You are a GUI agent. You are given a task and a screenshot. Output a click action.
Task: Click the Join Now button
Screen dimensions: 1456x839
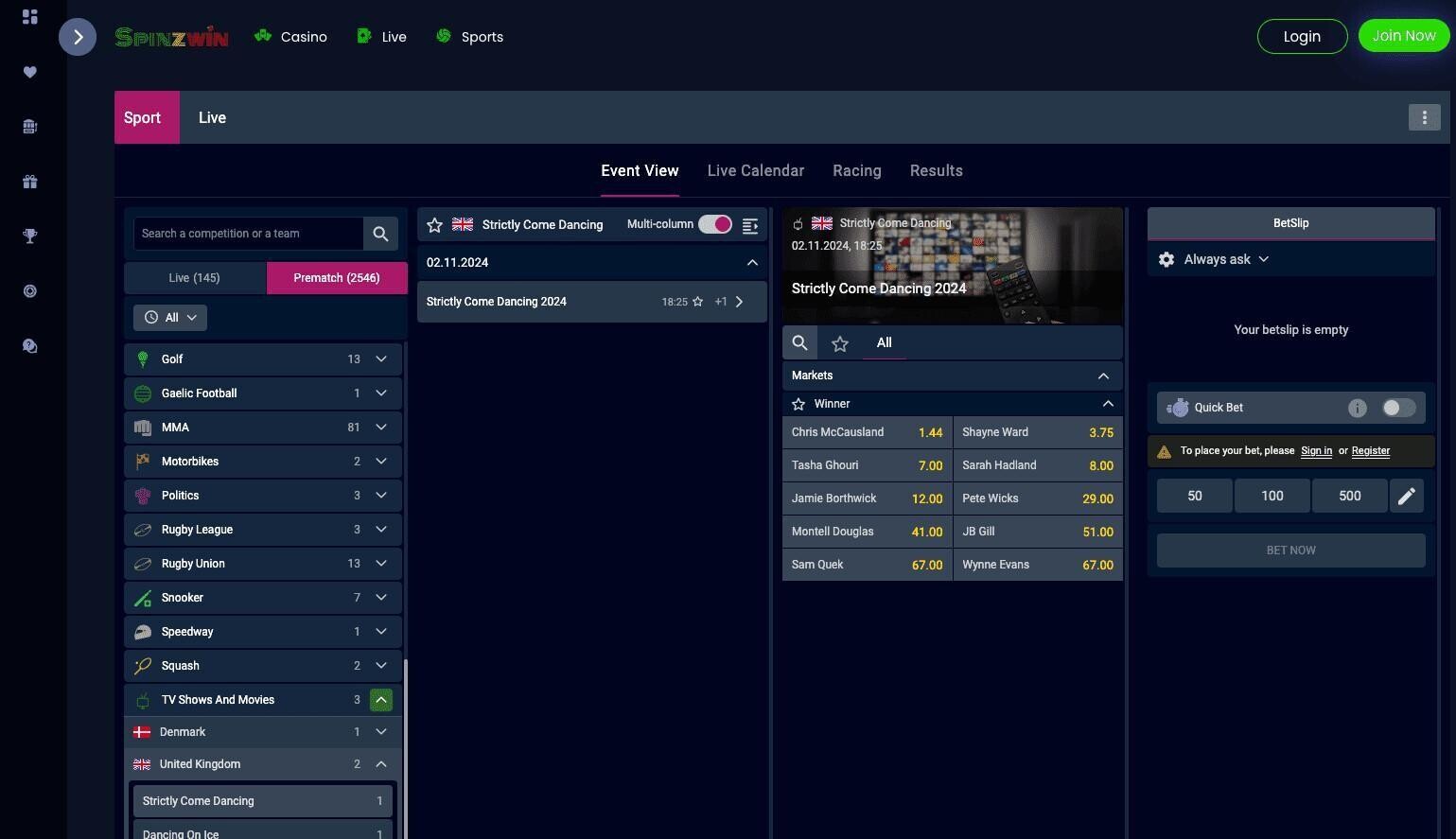1404,36
